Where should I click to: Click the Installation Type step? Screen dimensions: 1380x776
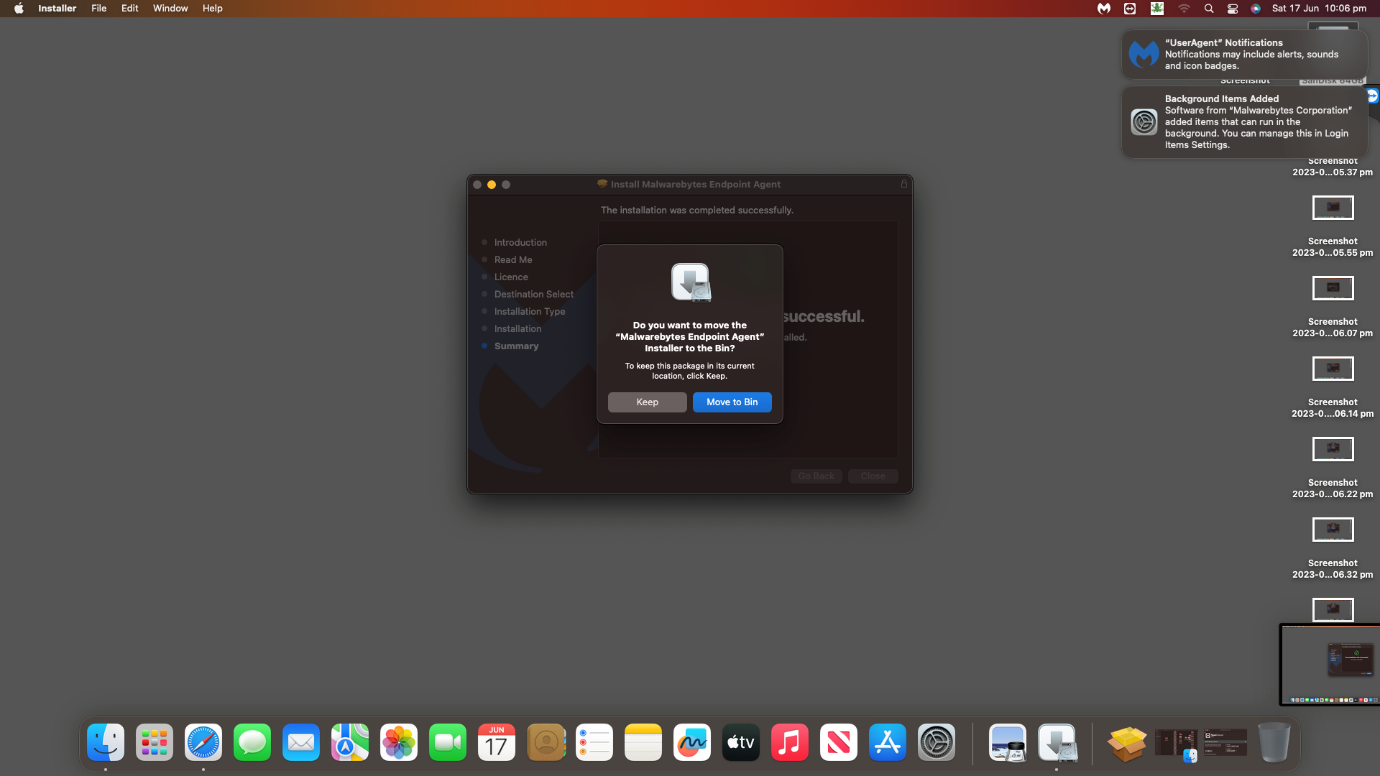coord(530,312)
